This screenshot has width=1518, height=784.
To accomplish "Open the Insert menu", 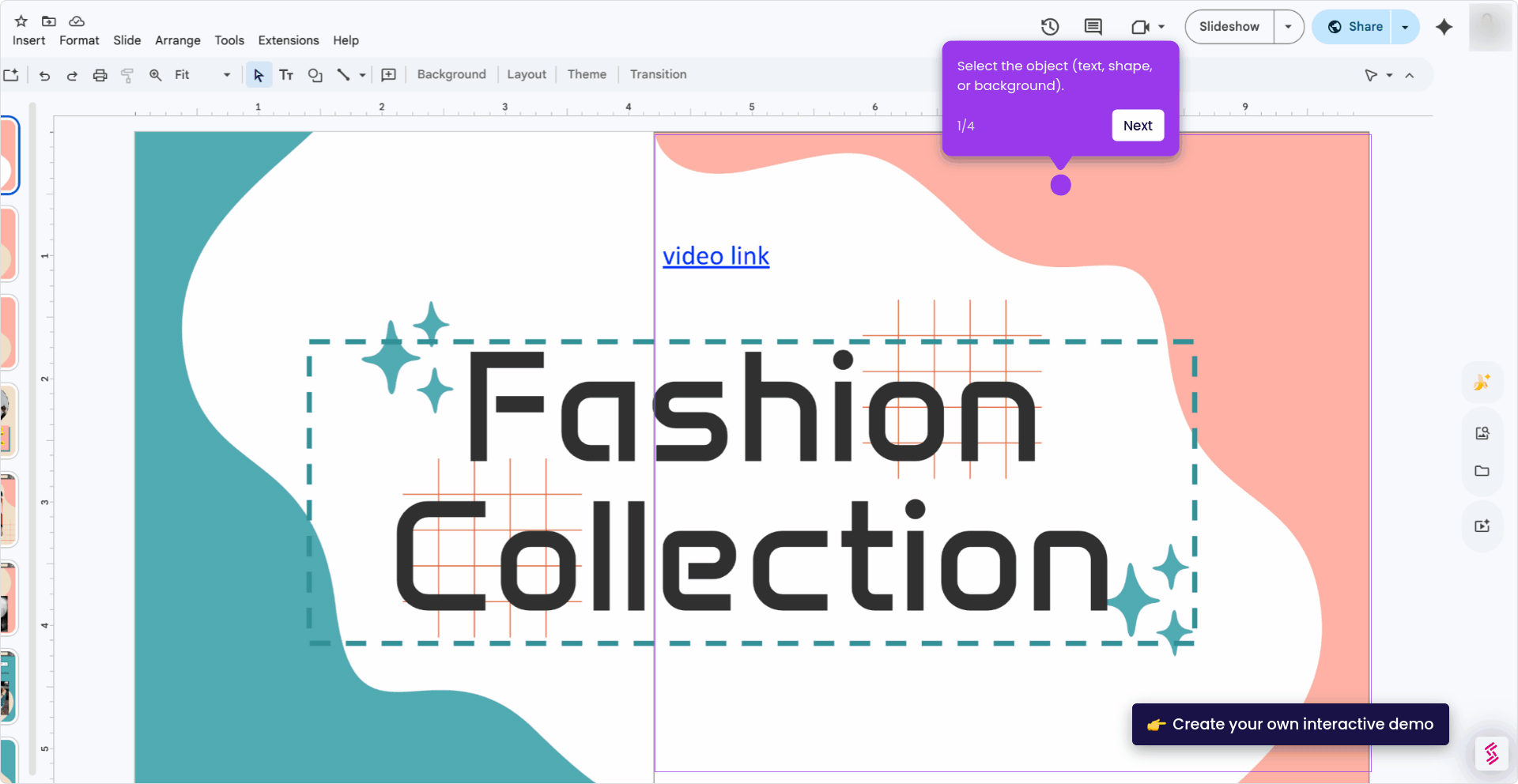I will pos(29,40).
